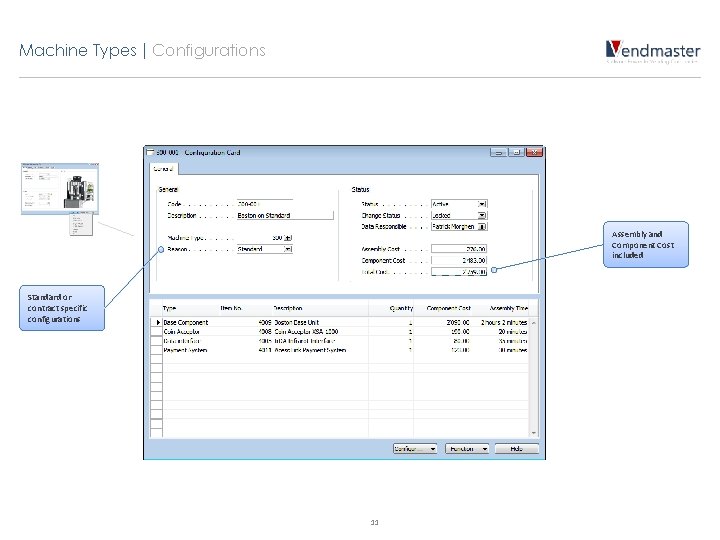This screenshot has height=540, width=720.
Task: Close the Configuration Card window
Action: 534,152
